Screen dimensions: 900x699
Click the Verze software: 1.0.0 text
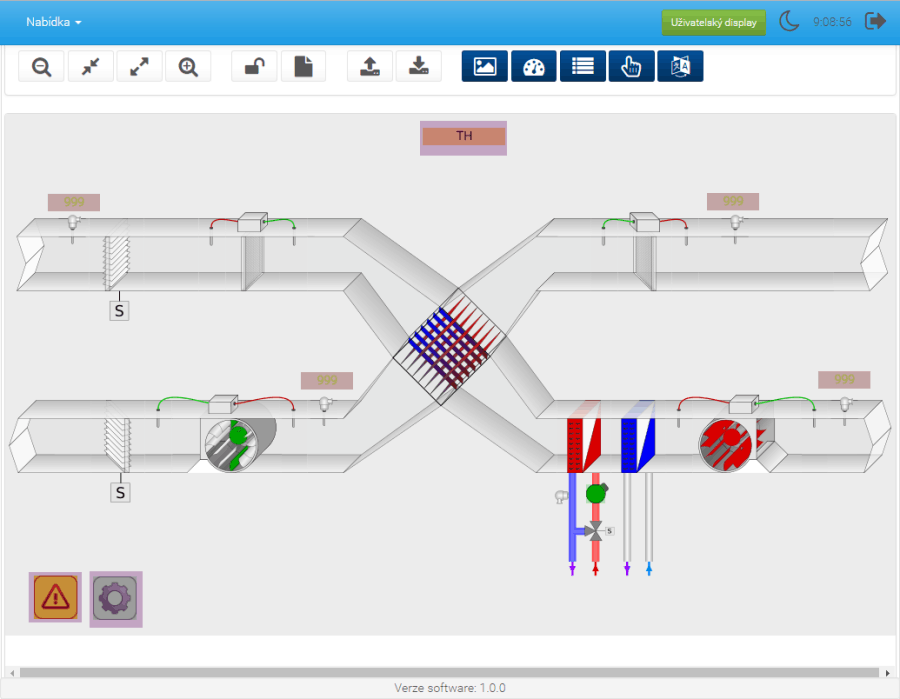(x=450, y=688)
